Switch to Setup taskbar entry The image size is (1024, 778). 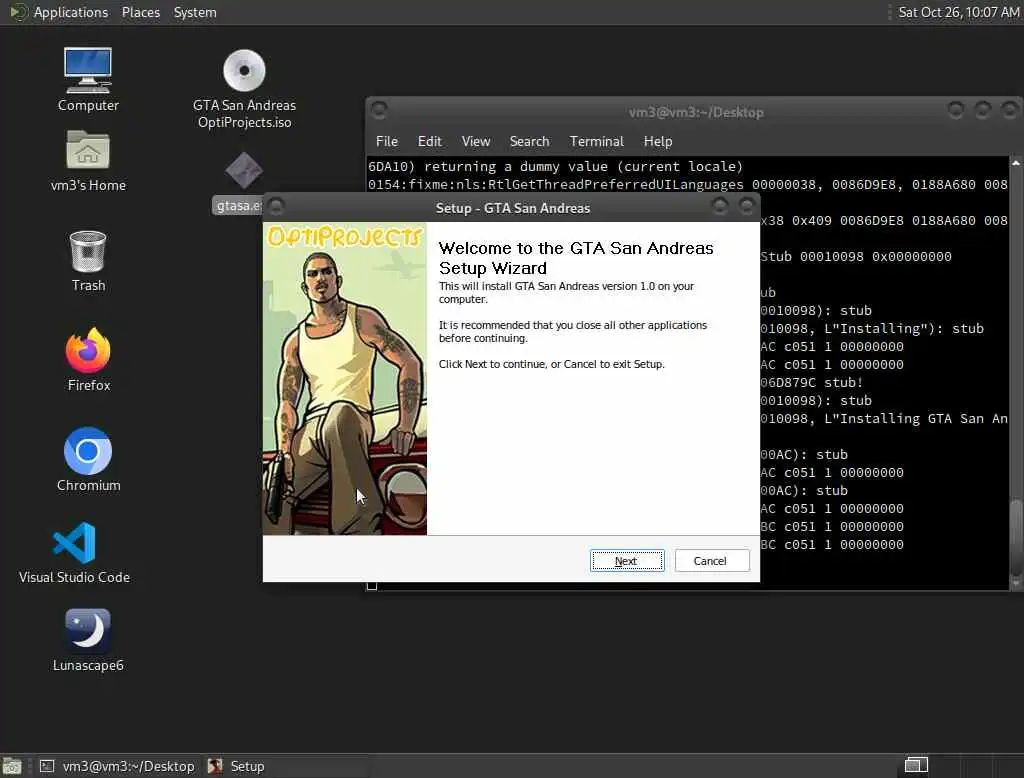point(236,766)
